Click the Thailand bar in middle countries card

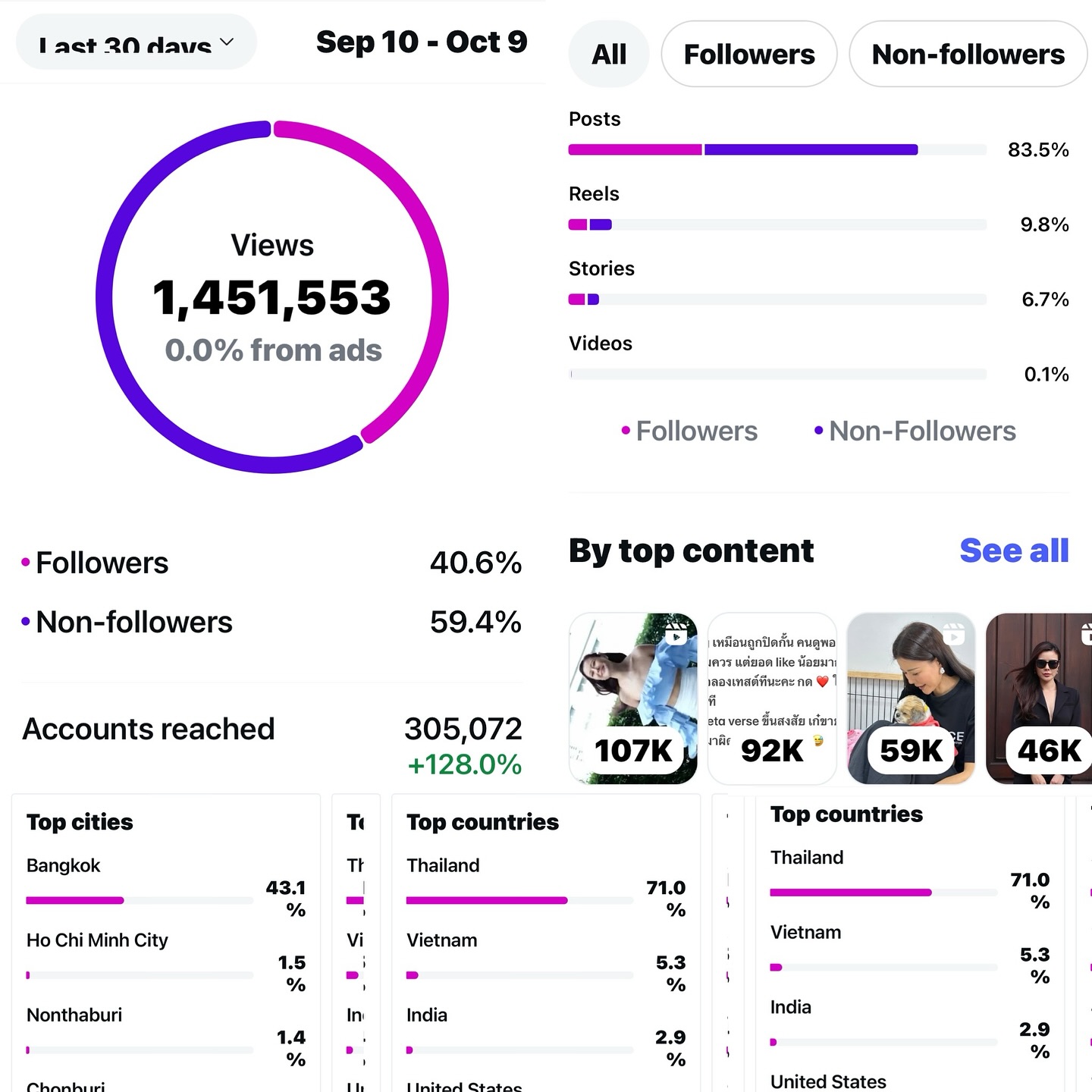[x=519, y=901]
